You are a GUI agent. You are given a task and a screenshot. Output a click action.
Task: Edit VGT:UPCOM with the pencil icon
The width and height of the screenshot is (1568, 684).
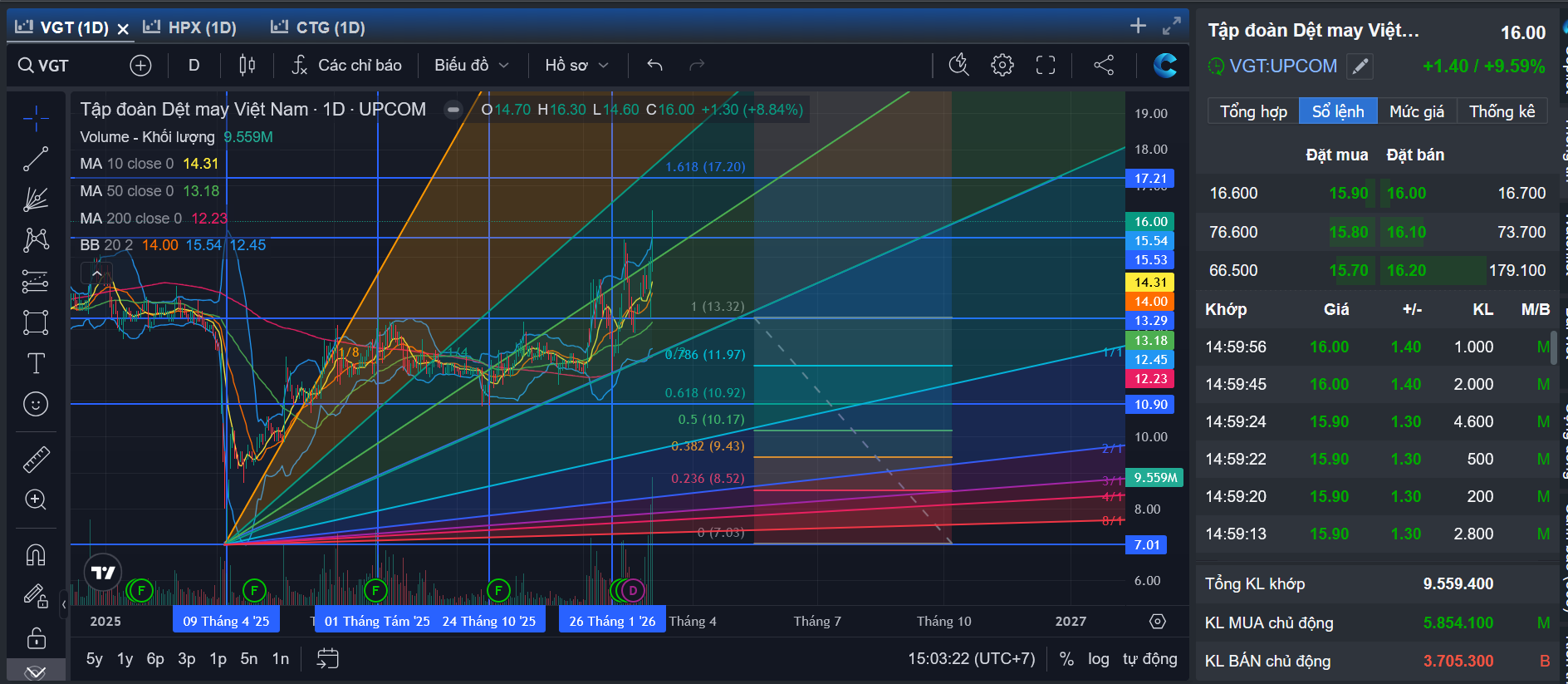pyautogui.click(x=1360, y=66)
